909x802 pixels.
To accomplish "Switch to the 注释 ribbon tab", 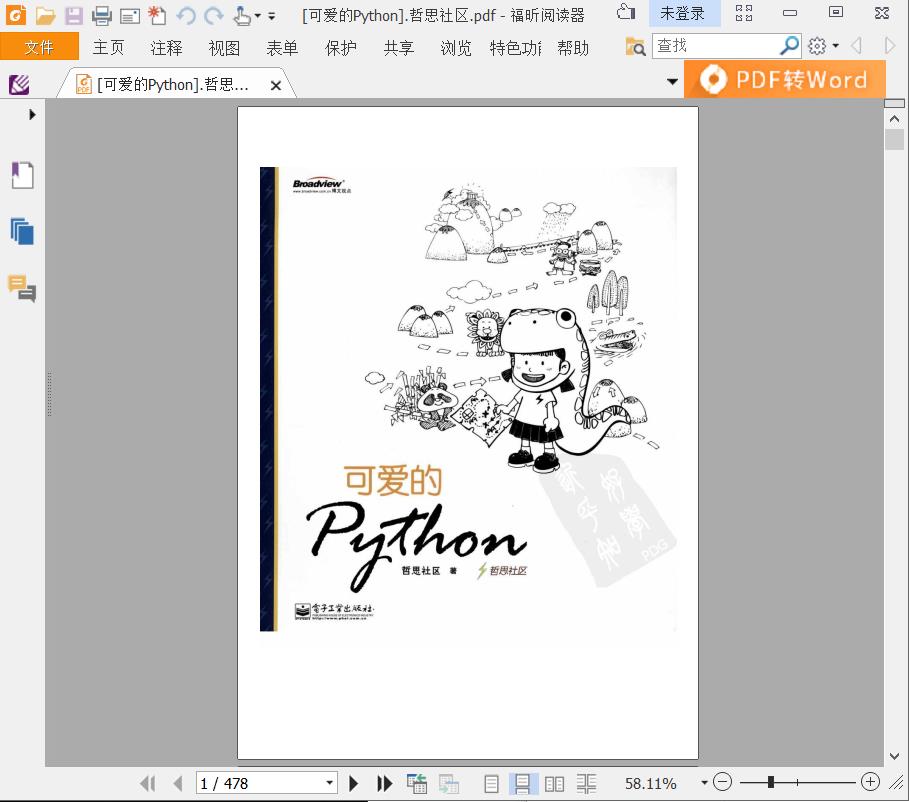I will (166, 48).
